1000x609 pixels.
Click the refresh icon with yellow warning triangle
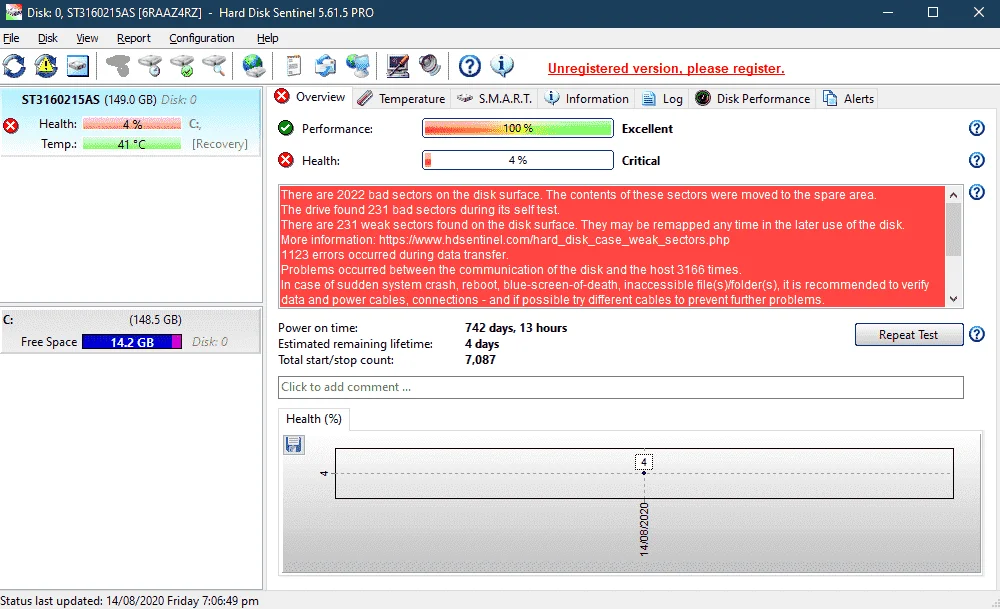46,66
